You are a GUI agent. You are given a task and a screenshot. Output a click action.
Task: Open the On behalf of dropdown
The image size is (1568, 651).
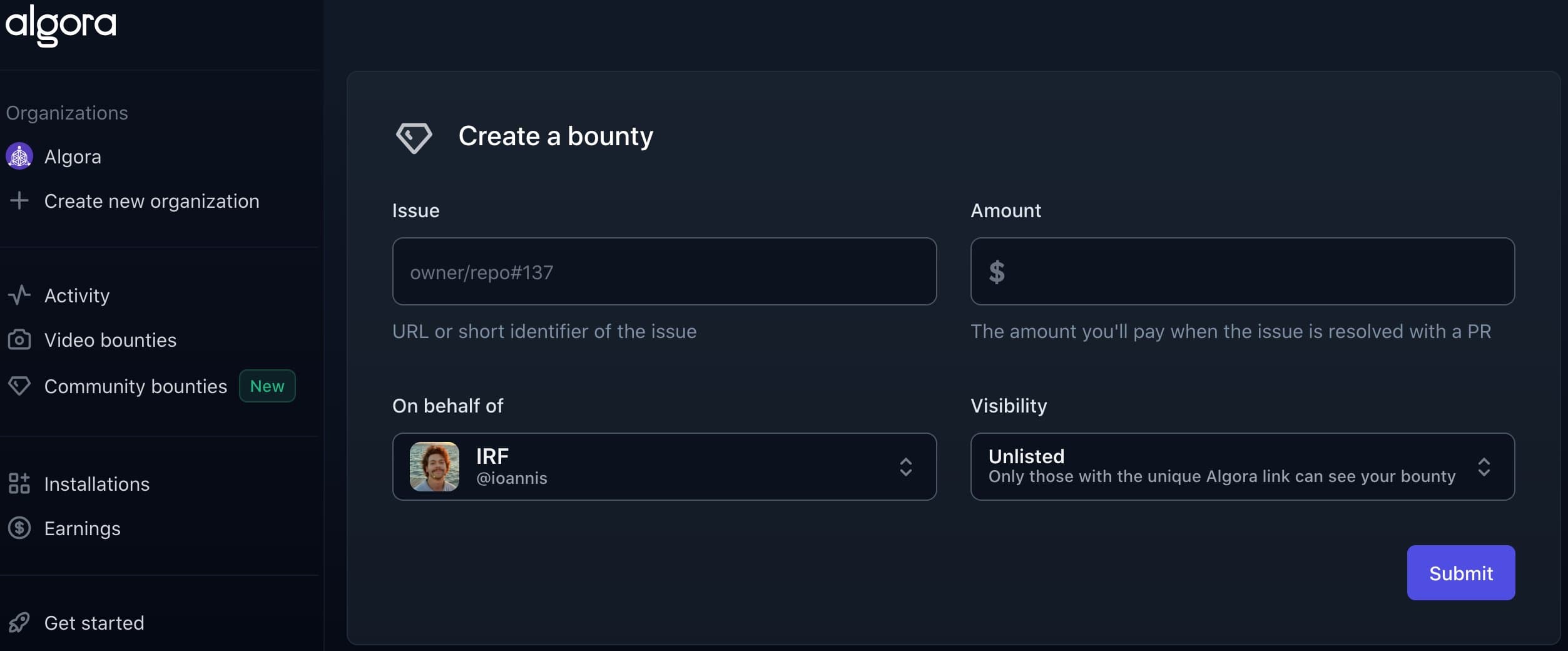pyautogui.click(x=663, y=467)
